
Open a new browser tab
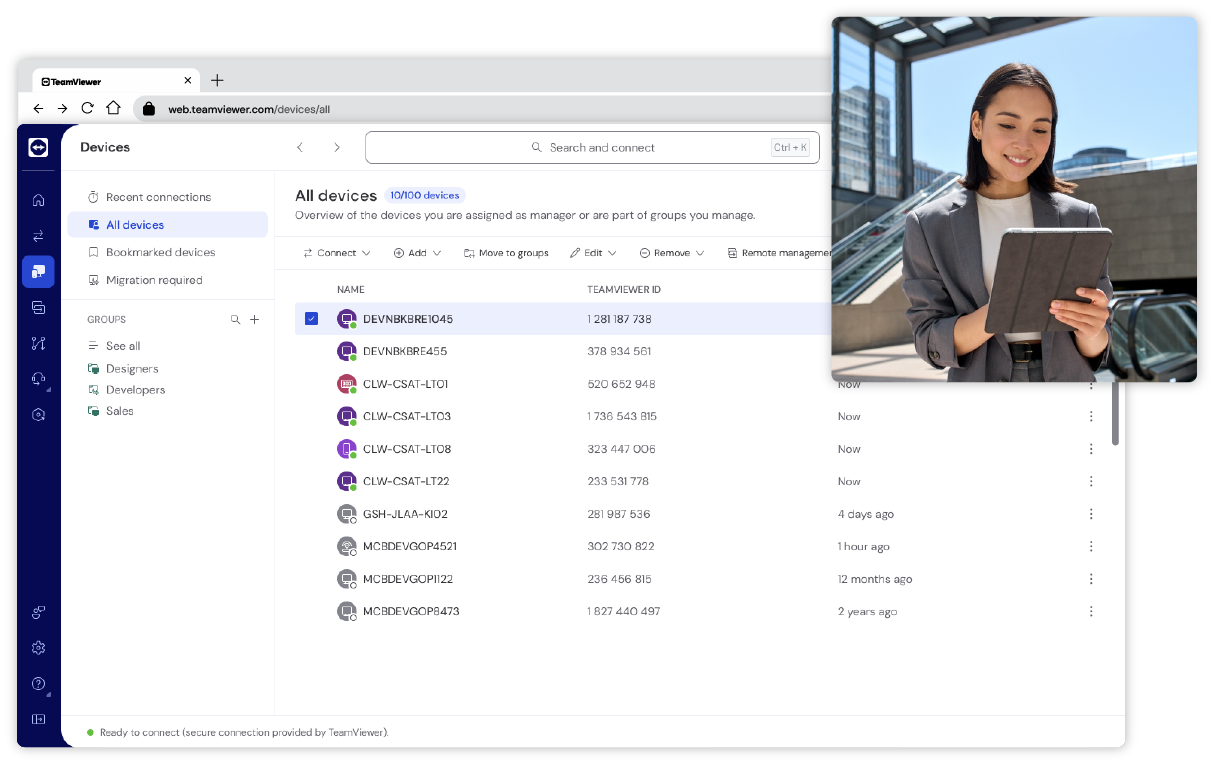[x=217, y=80]
